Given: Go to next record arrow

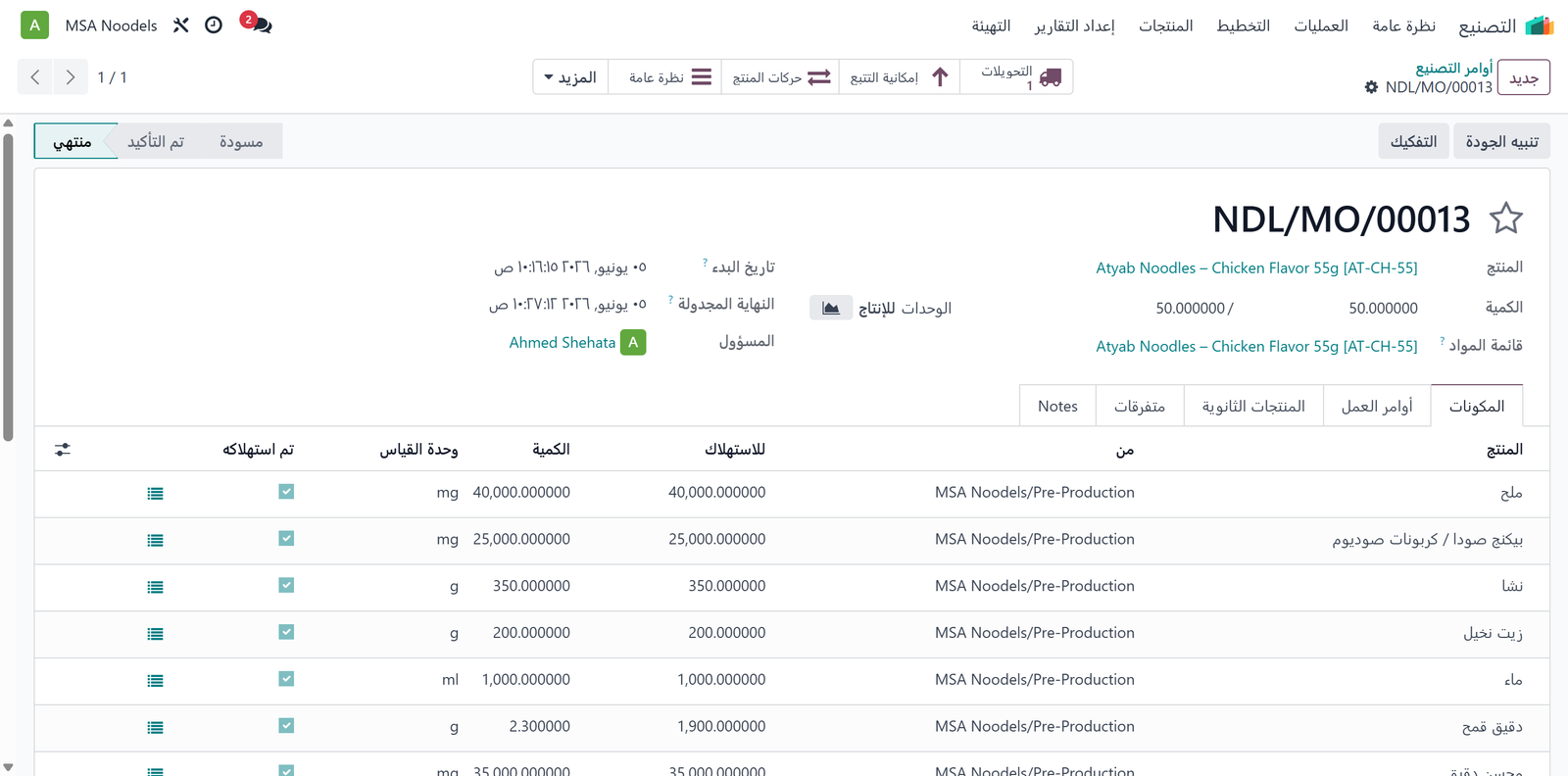Looking at the screenshot, I should click(70, 76).
